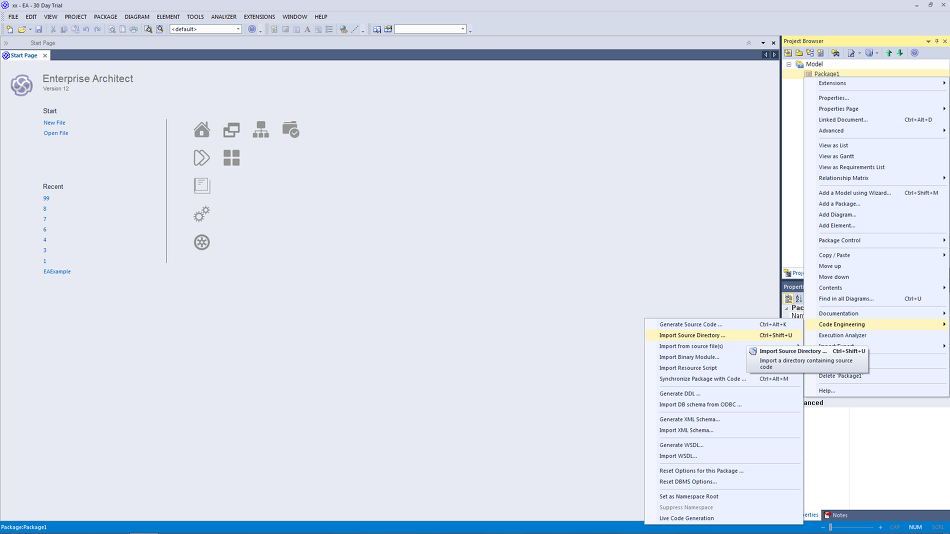This screenshot has height=534, width=950.
Task: Click the four-squares grid icon on Start Page
Action: tap(231, 158)
